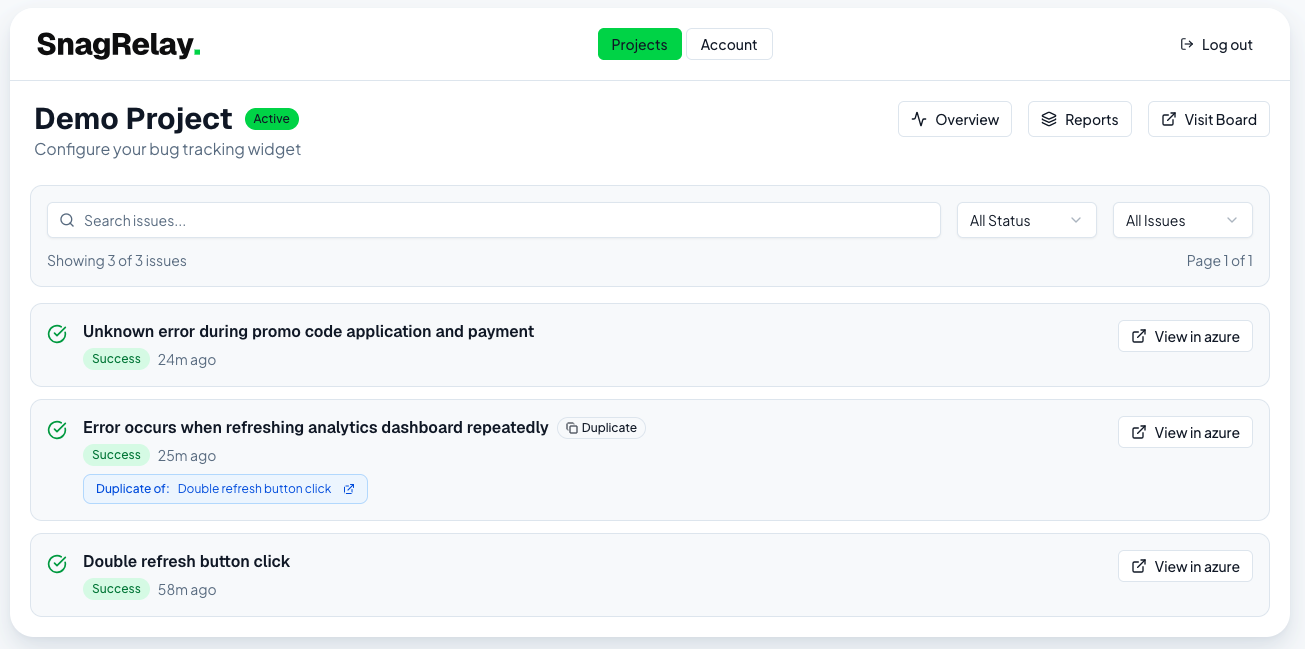The image size is (1305, 649).
Task: Click the copy icon in Duplicate badge
Action: pyautogui.click(x=572, y=428)
